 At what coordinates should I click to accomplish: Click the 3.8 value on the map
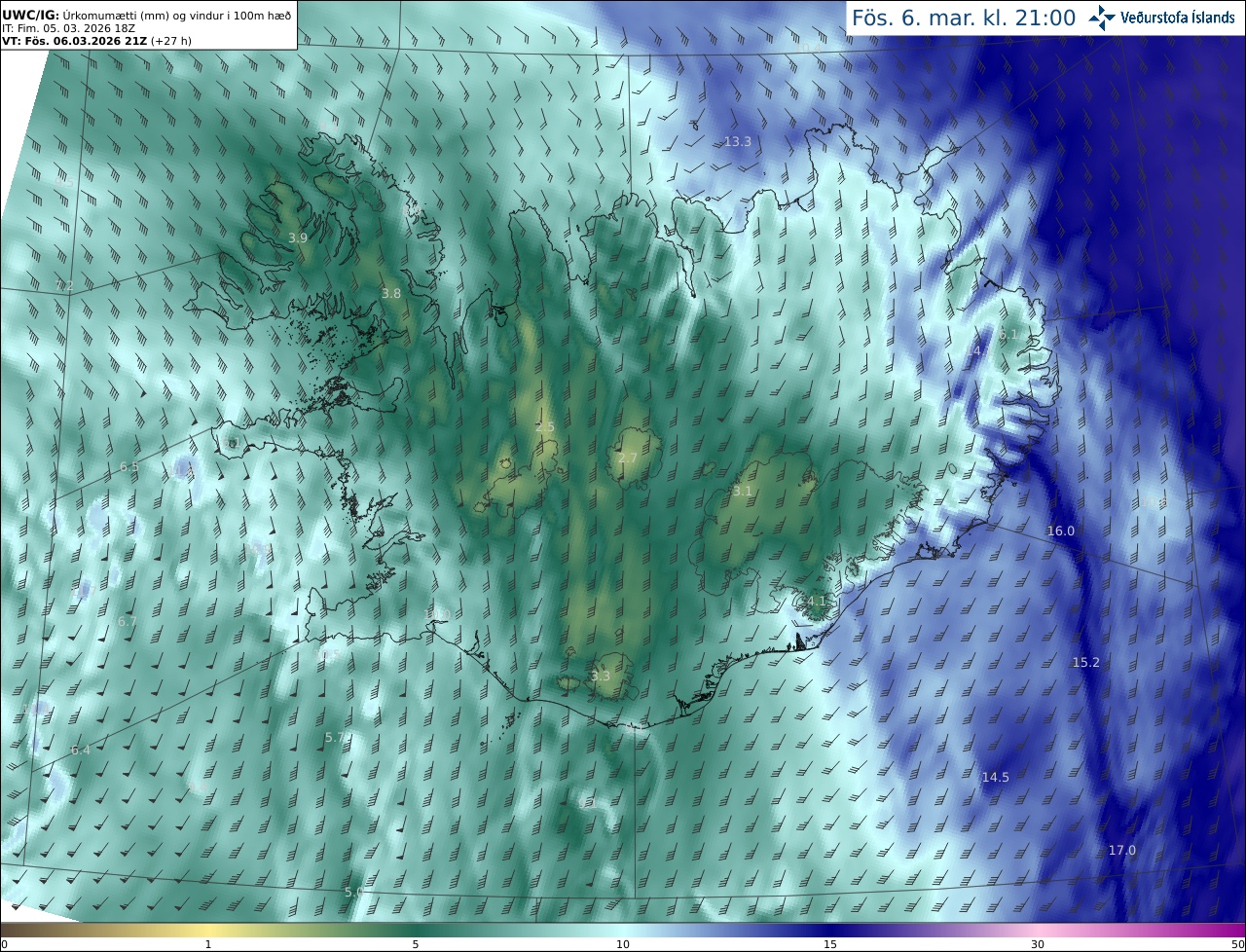[391, 293]
